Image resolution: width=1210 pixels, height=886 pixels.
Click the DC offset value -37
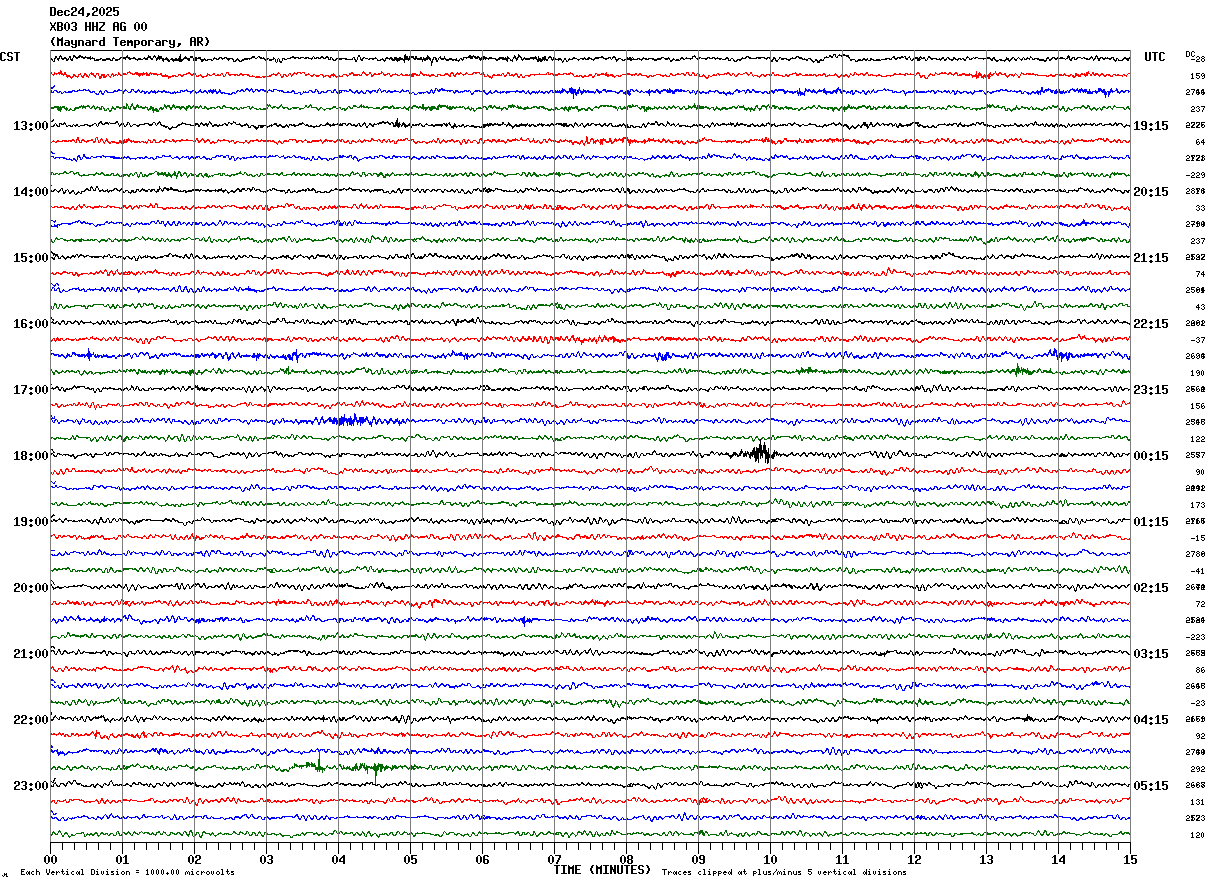[x=1198, y=340]
